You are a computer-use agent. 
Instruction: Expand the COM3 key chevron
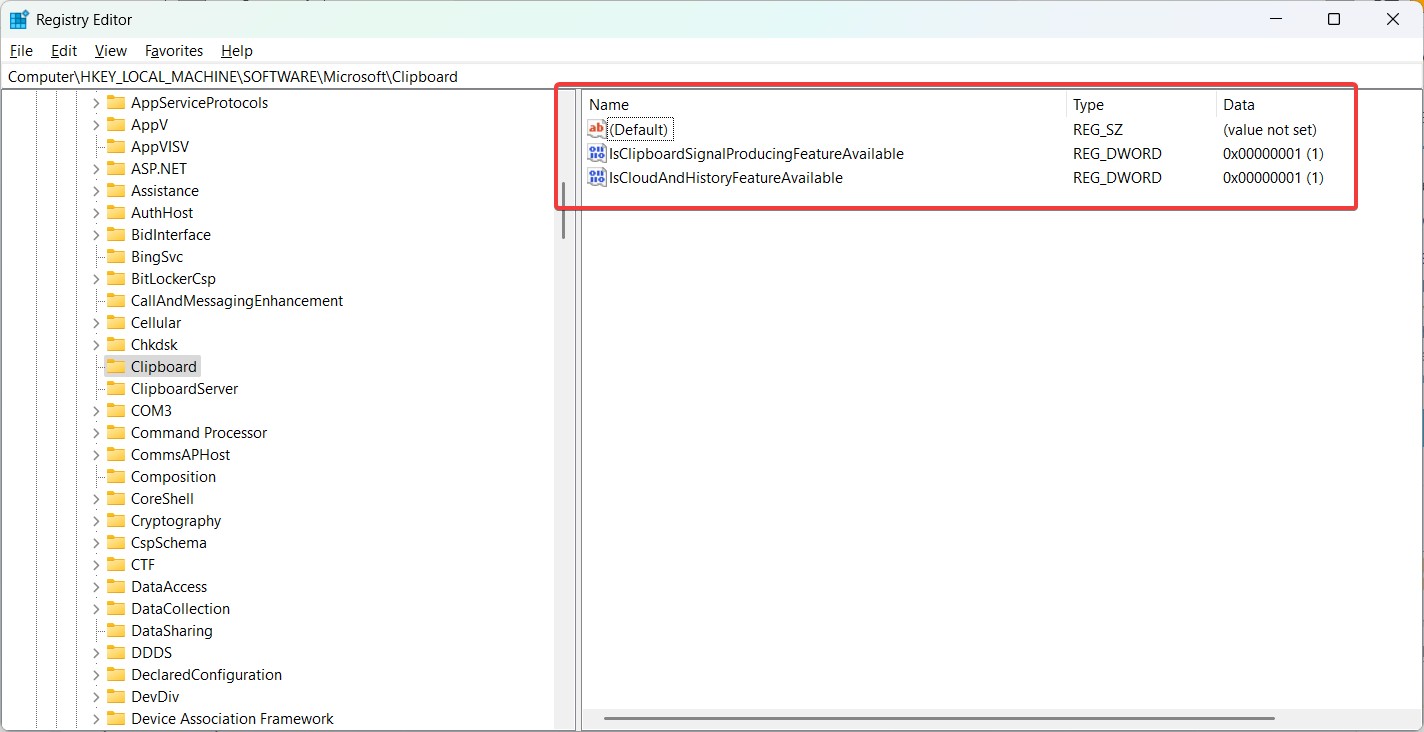click(x=96, y=410)
